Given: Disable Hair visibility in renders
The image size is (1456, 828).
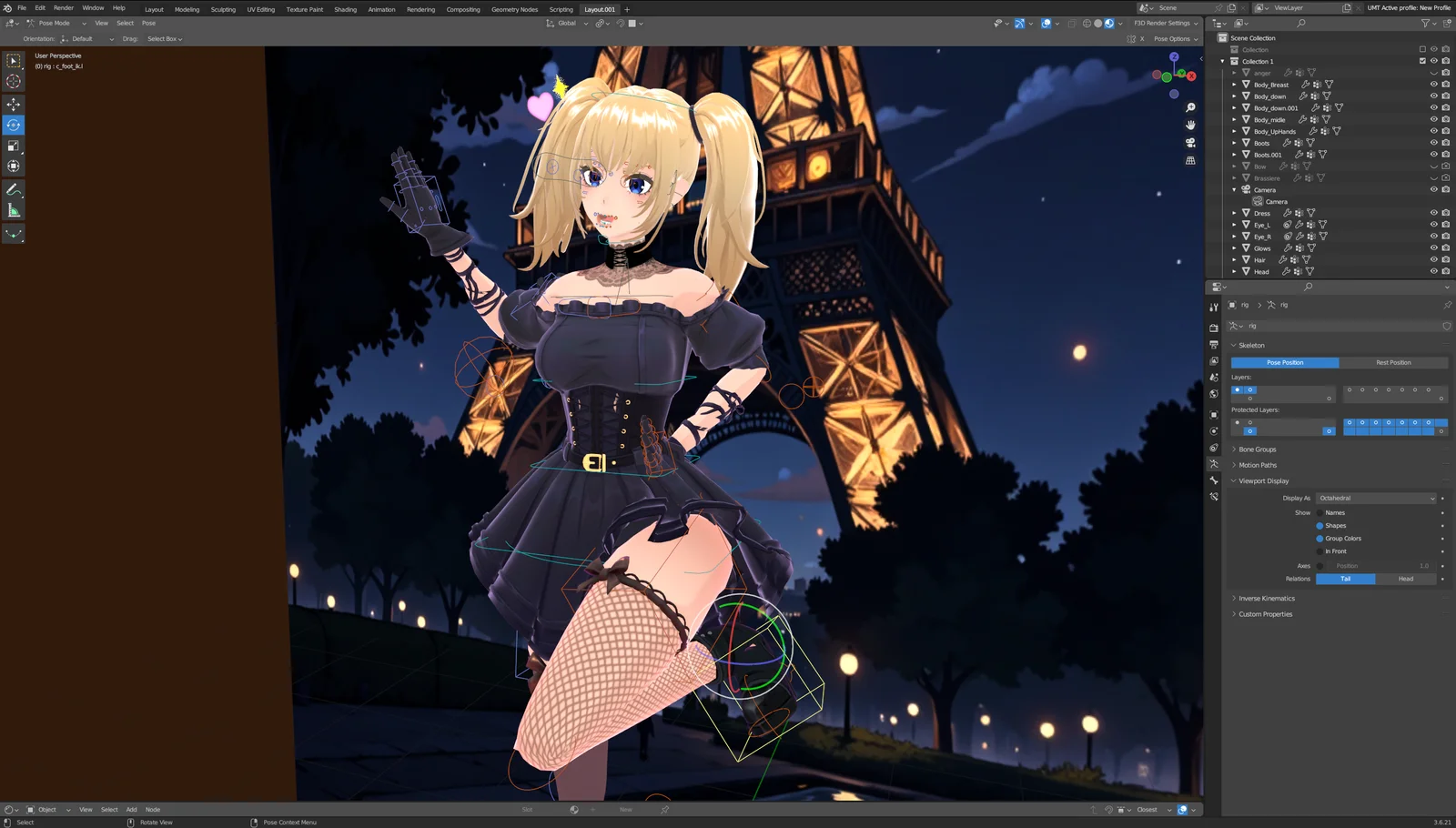Looking at the screenshot, I should pyautogui.click(x=1446, y=258).
